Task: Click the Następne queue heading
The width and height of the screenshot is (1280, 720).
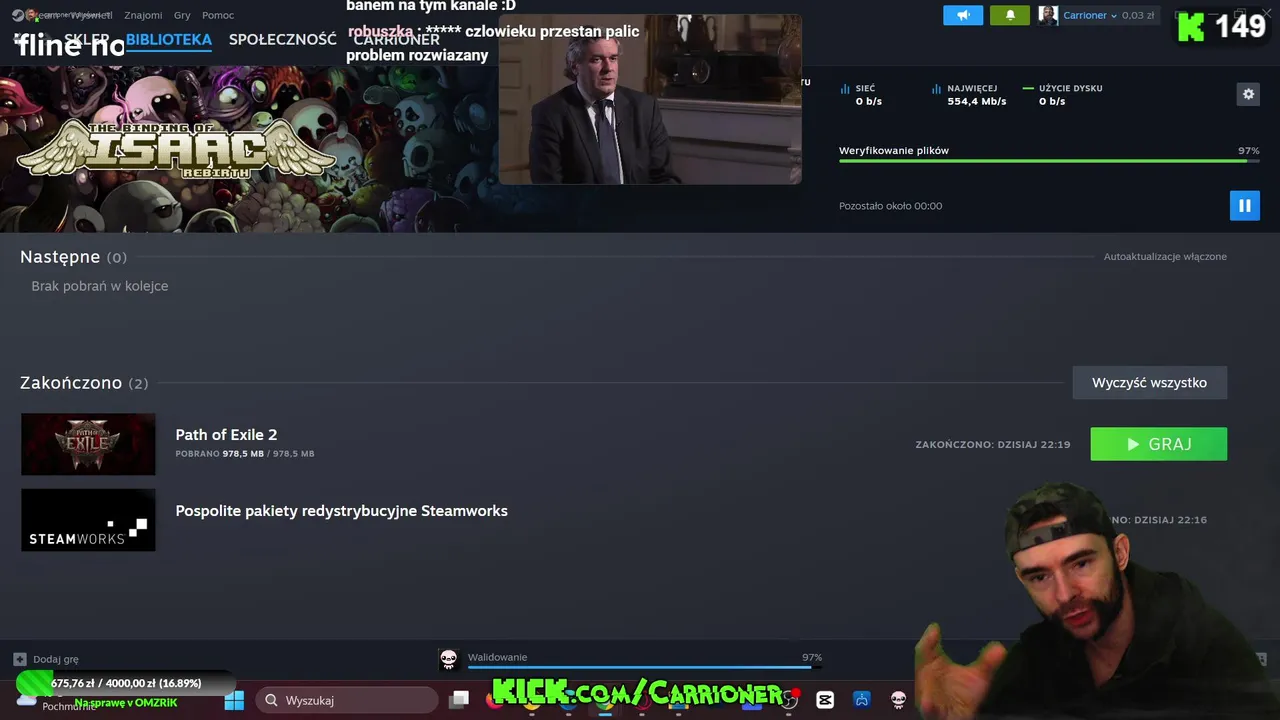Action: click(x=73, y=257)
